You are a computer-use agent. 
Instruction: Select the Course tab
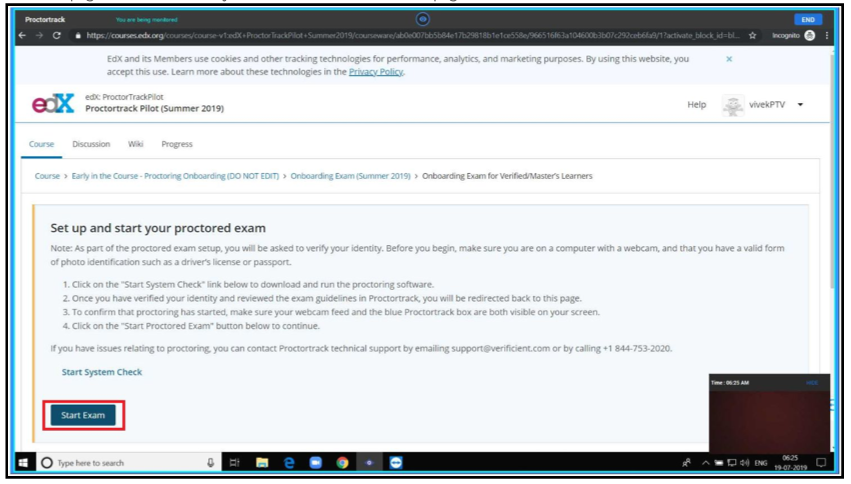click(x=42, y=144)
